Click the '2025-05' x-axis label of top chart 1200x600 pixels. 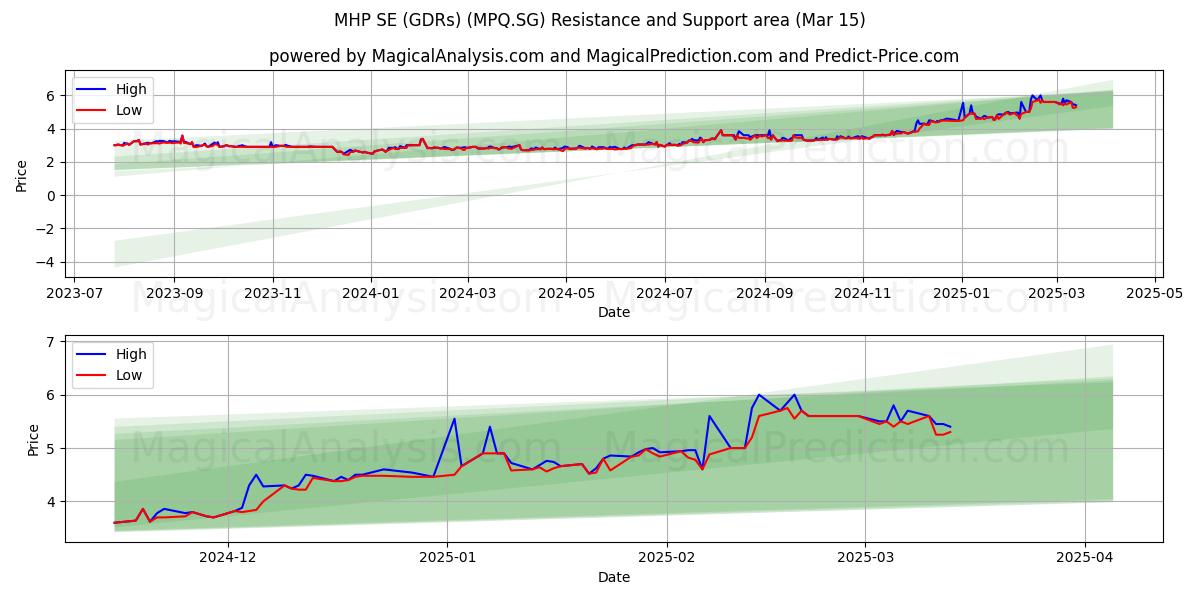pos(1155,294)
